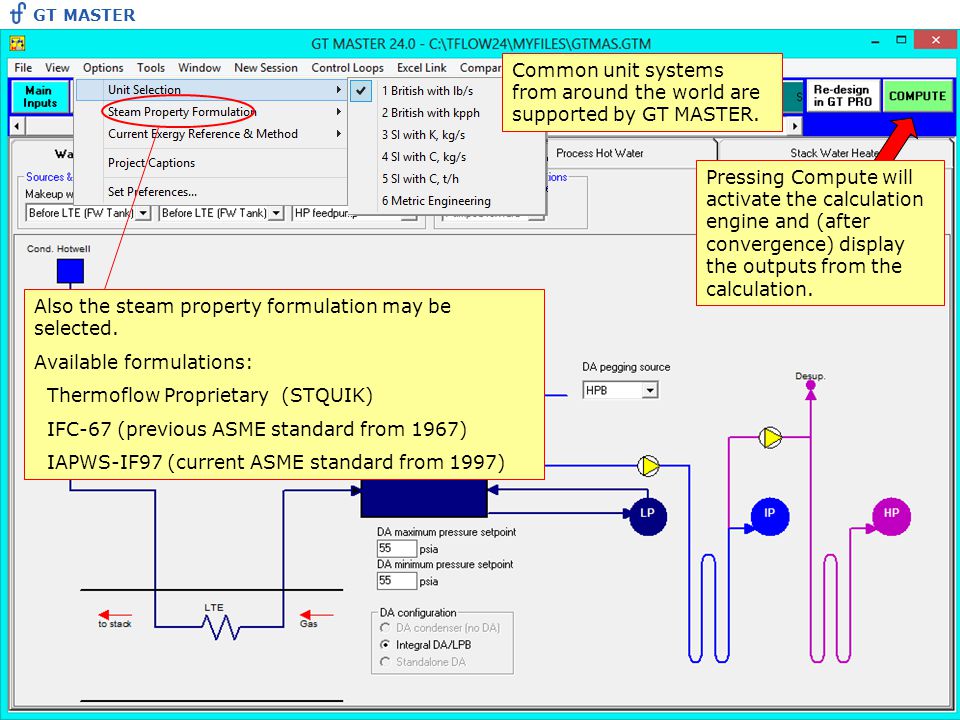Click DA maximum pressure setpoint field
This screenshot has height=720, width=960.
(x=396, y=548)
